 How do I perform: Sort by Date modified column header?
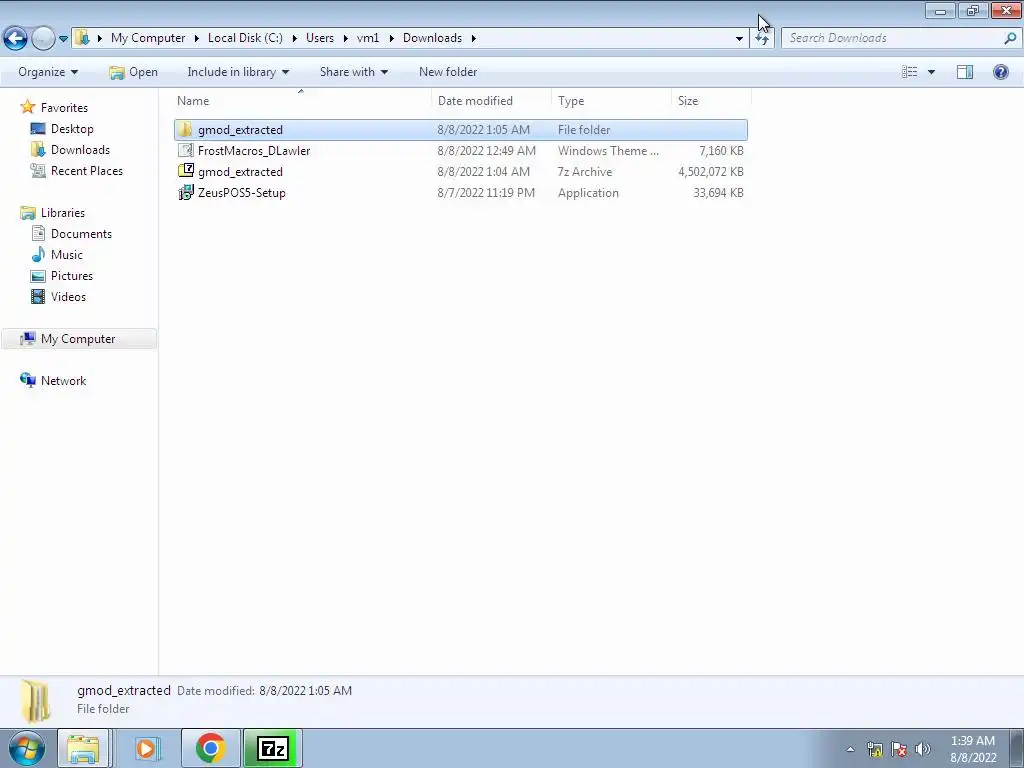[491, 101]
